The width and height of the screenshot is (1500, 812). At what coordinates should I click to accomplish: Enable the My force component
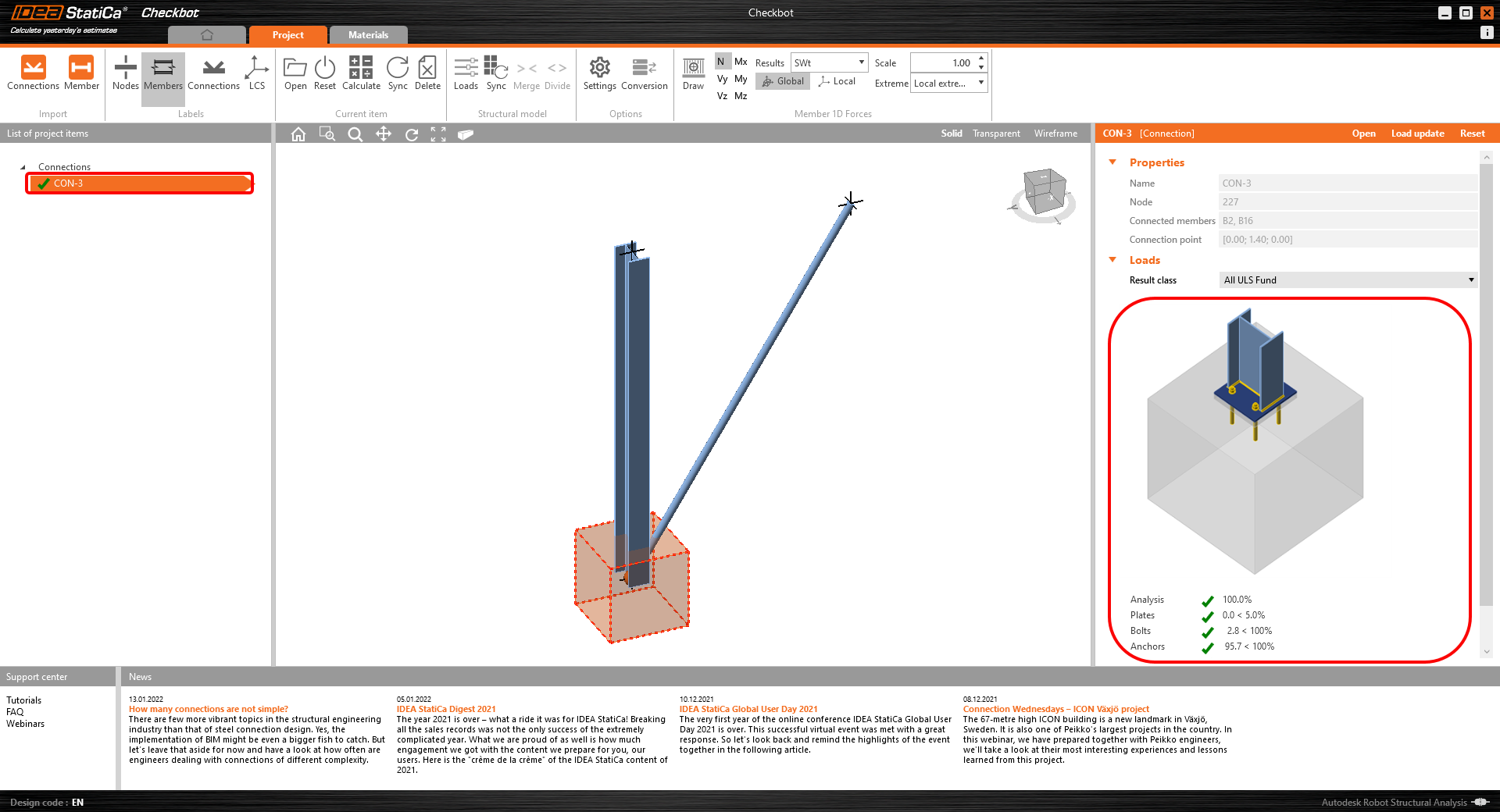coord(741,78)
